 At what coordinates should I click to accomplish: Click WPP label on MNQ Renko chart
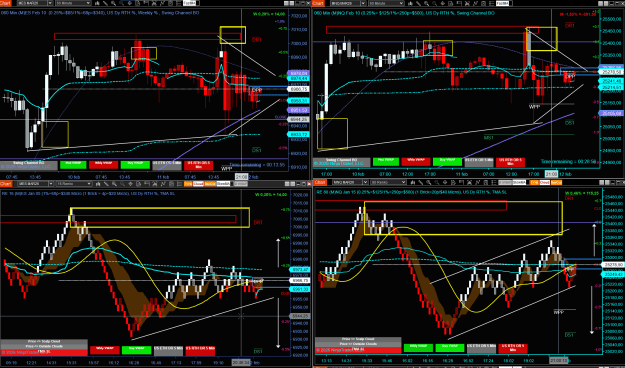[x=558, y=312]
